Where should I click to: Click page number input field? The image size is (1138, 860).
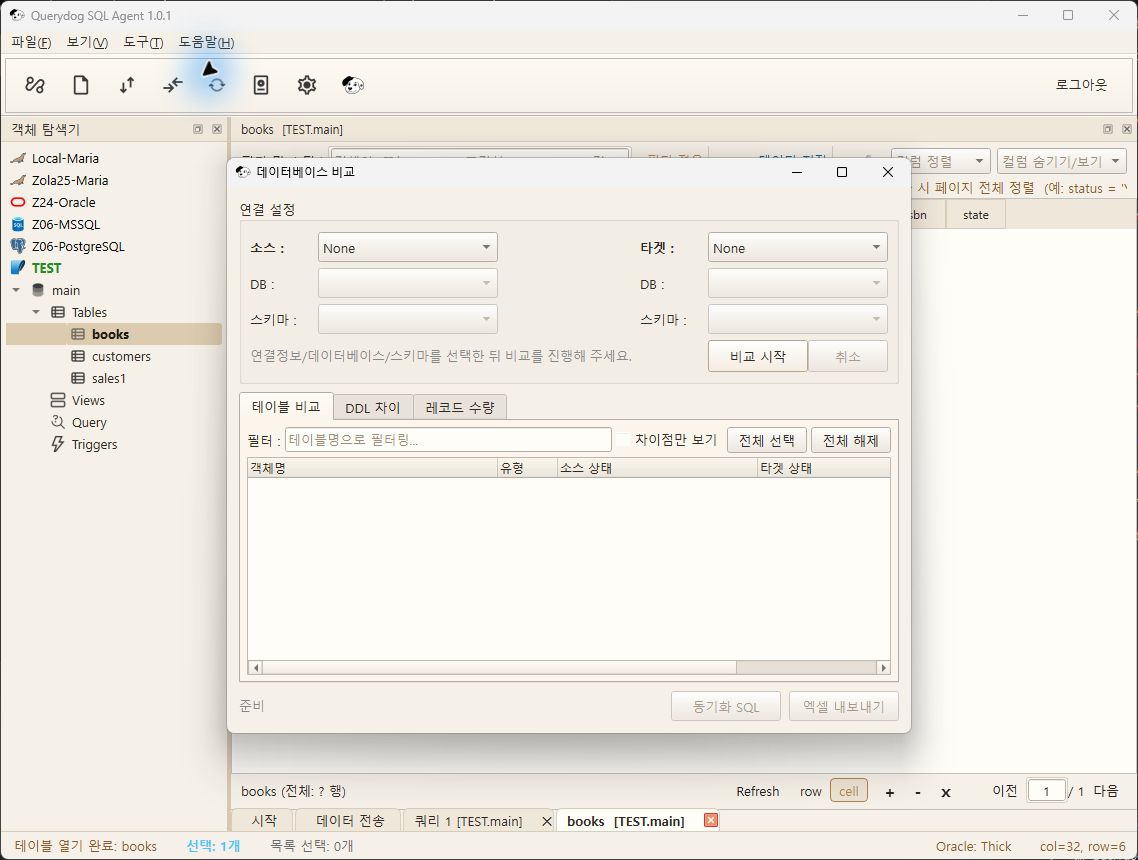coord(1046,791)
